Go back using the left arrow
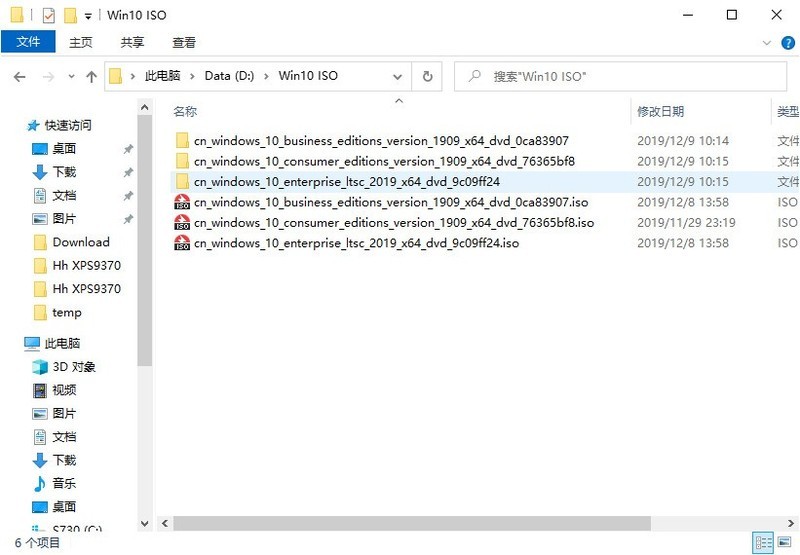 [19, 77]
